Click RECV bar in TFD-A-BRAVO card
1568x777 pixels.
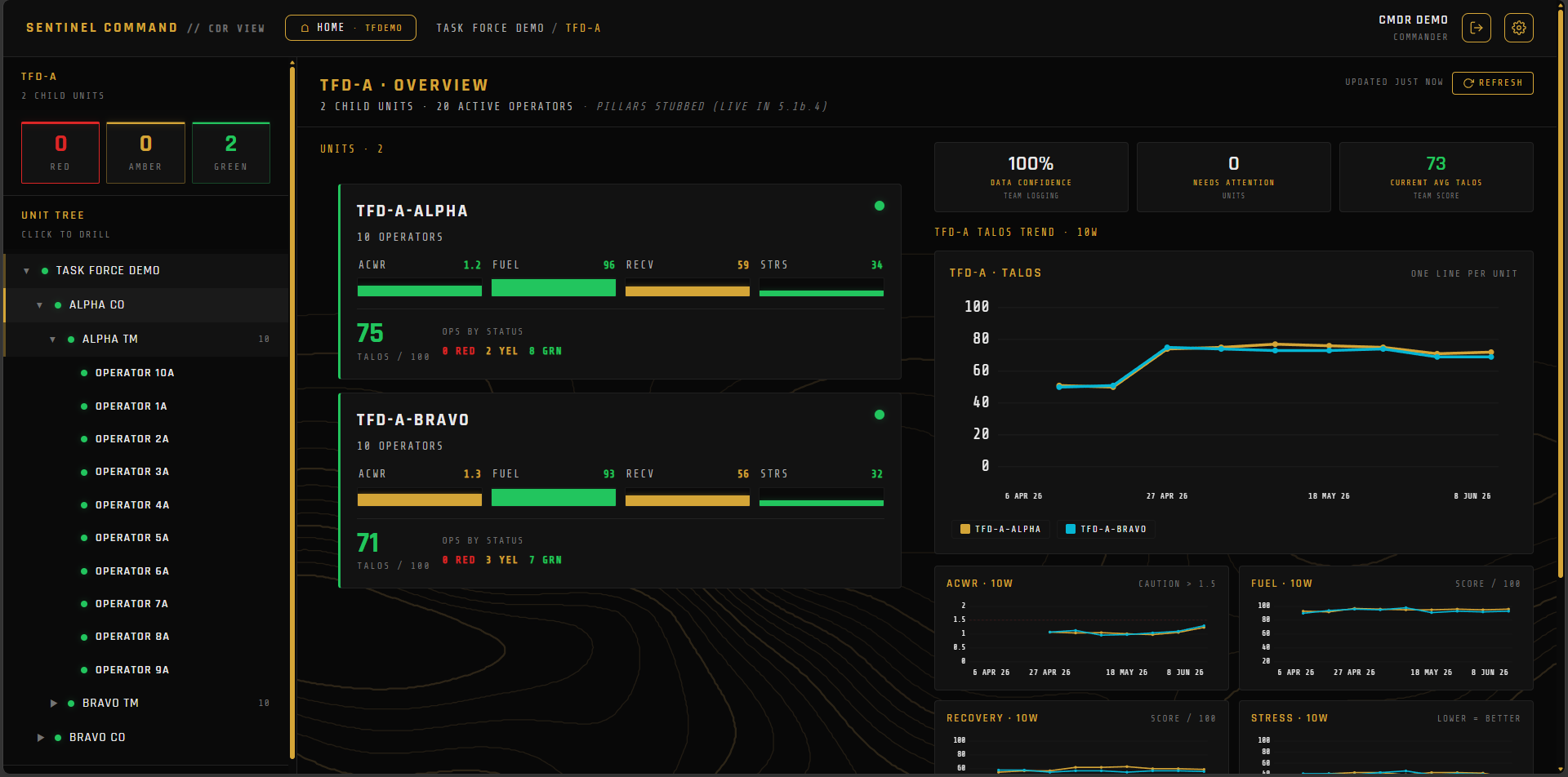[688, 497]
